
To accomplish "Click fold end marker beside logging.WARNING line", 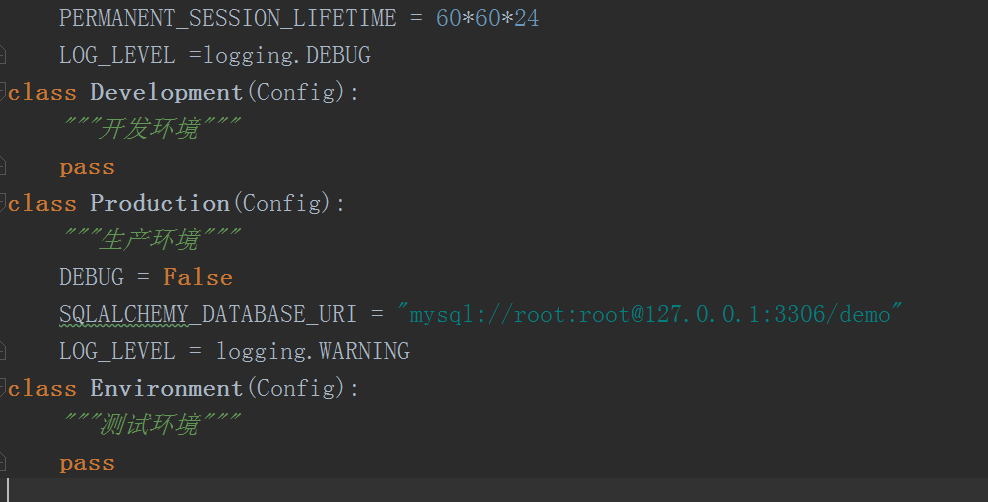I will click(x=3, y=351).
